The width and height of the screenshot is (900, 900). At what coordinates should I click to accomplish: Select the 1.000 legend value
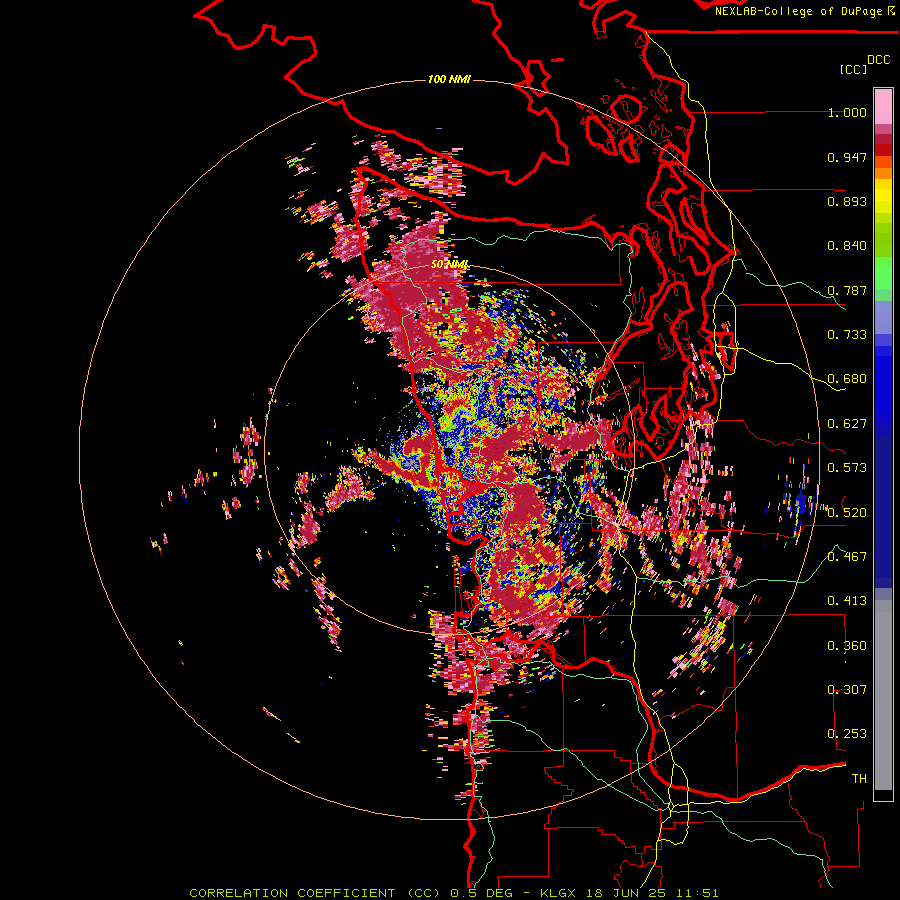tap(847, 112)
